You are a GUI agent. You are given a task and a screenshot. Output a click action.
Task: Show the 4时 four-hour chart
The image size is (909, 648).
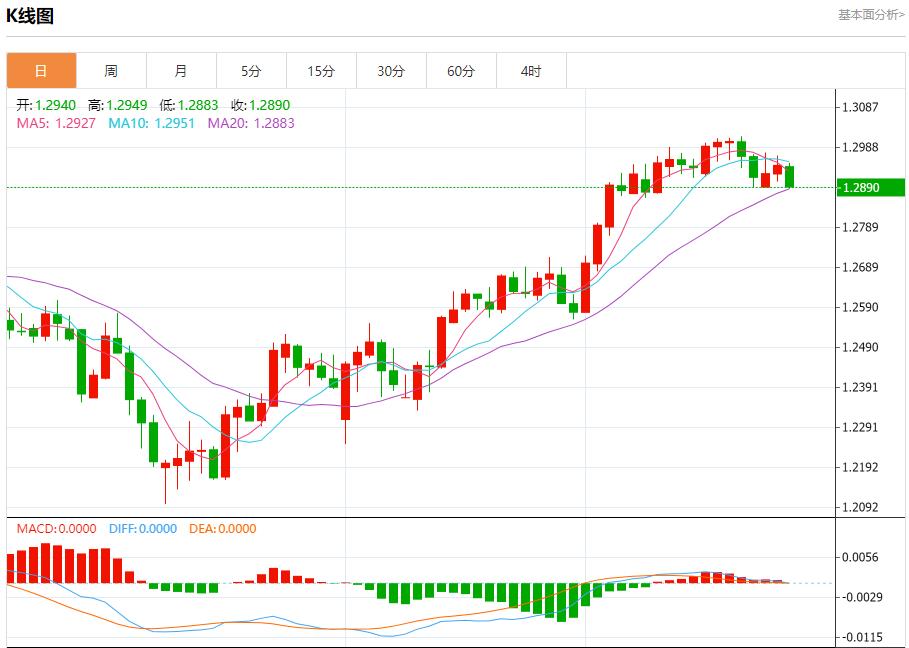pos(531,71)
